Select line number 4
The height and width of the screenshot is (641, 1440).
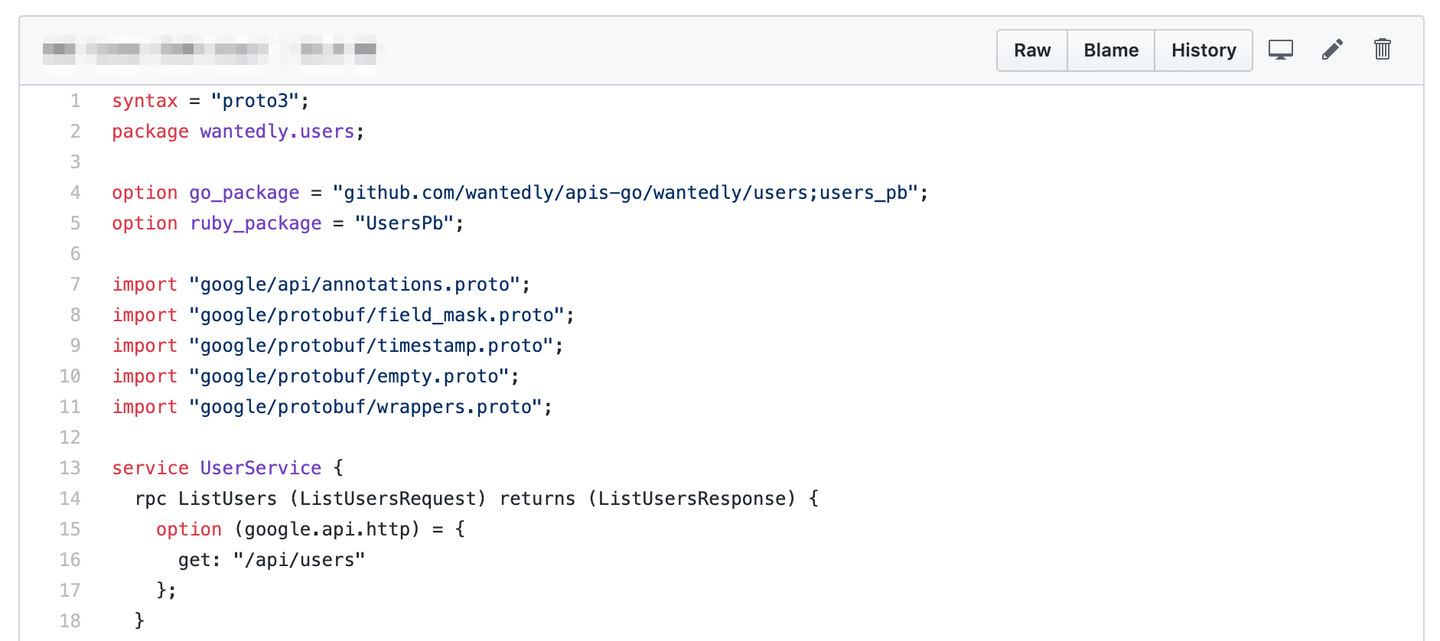[x=75, y=193]
